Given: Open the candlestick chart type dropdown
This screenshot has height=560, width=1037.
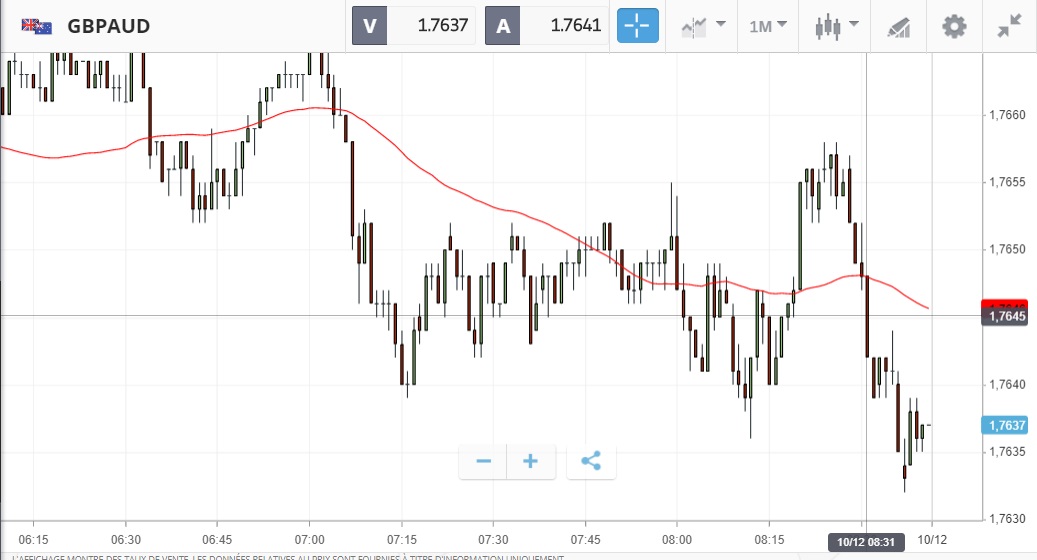Looking at the screenshot, I should pos(837,26).
